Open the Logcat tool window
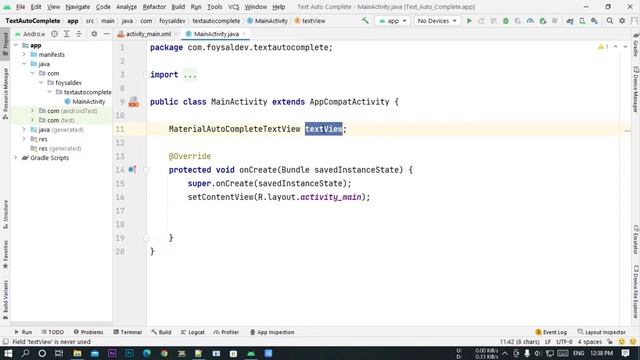 pyautogui.click(x=193, y=332)
